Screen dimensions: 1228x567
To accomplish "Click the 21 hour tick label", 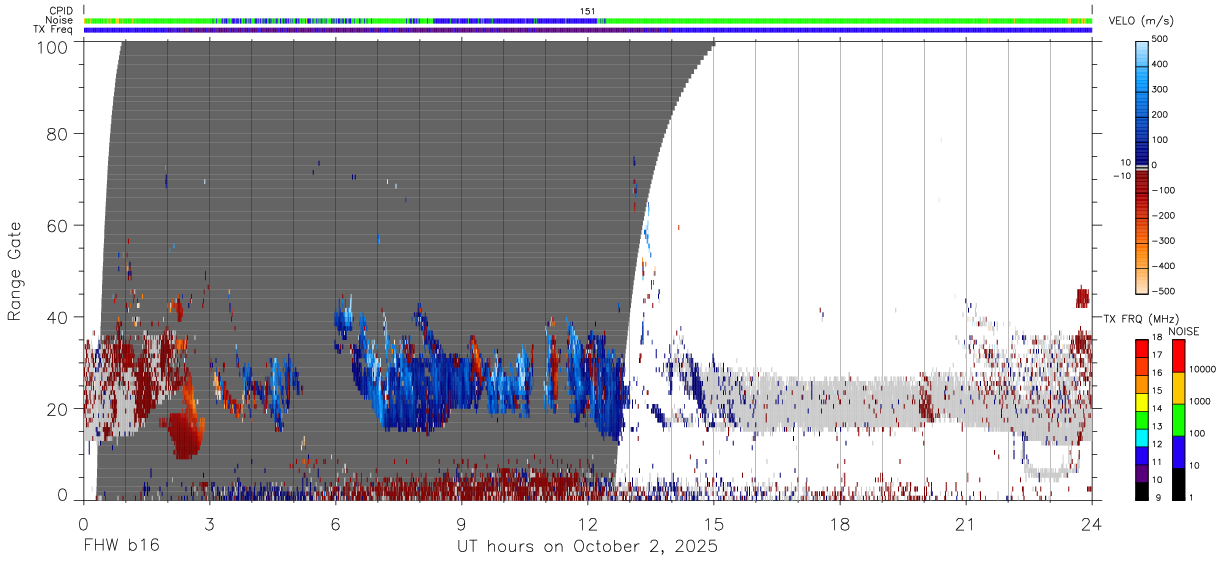I will click(x=966, y=523).
